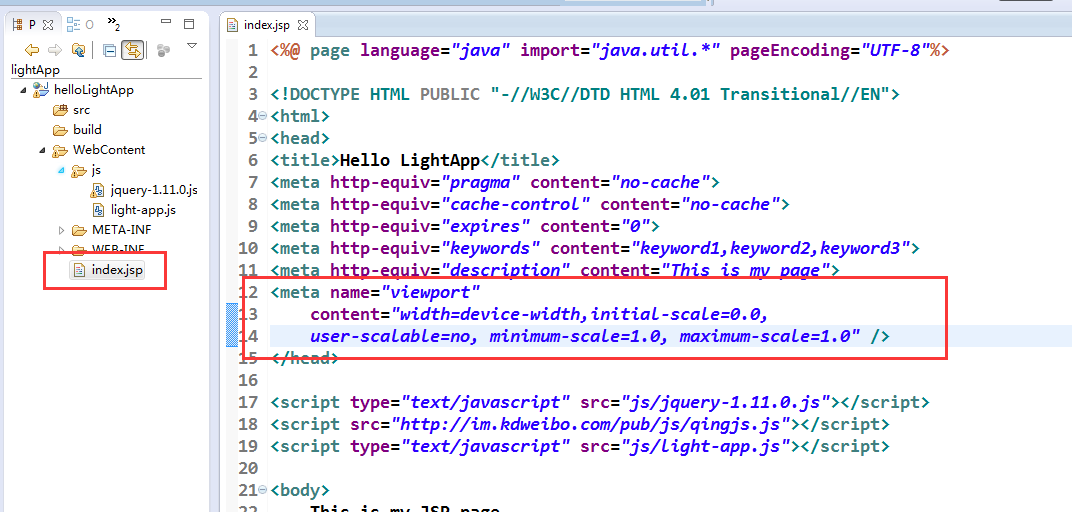Click the Back navigation arrow in Project Explorer
The image size is (1072, 512).
click(x=32, y=49)
